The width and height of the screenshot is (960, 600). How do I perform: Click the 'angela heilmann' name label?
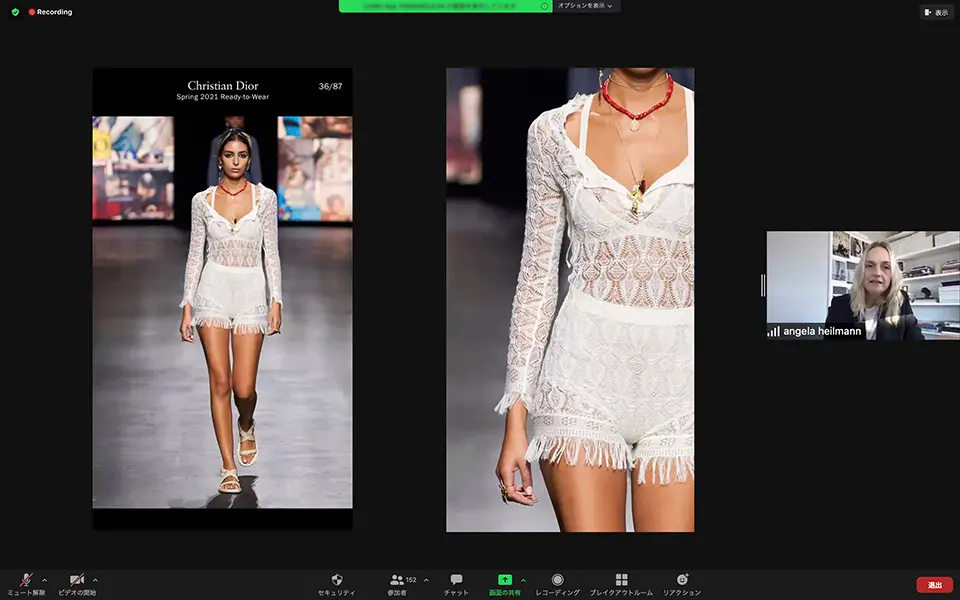(x=822, y=331)
